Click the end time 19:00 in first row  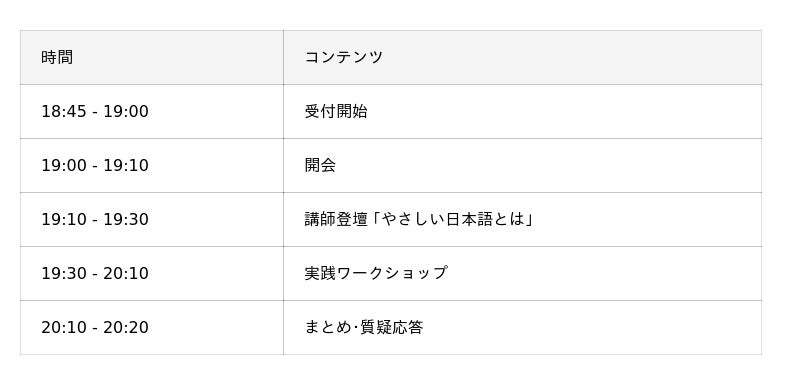point(126,112)
